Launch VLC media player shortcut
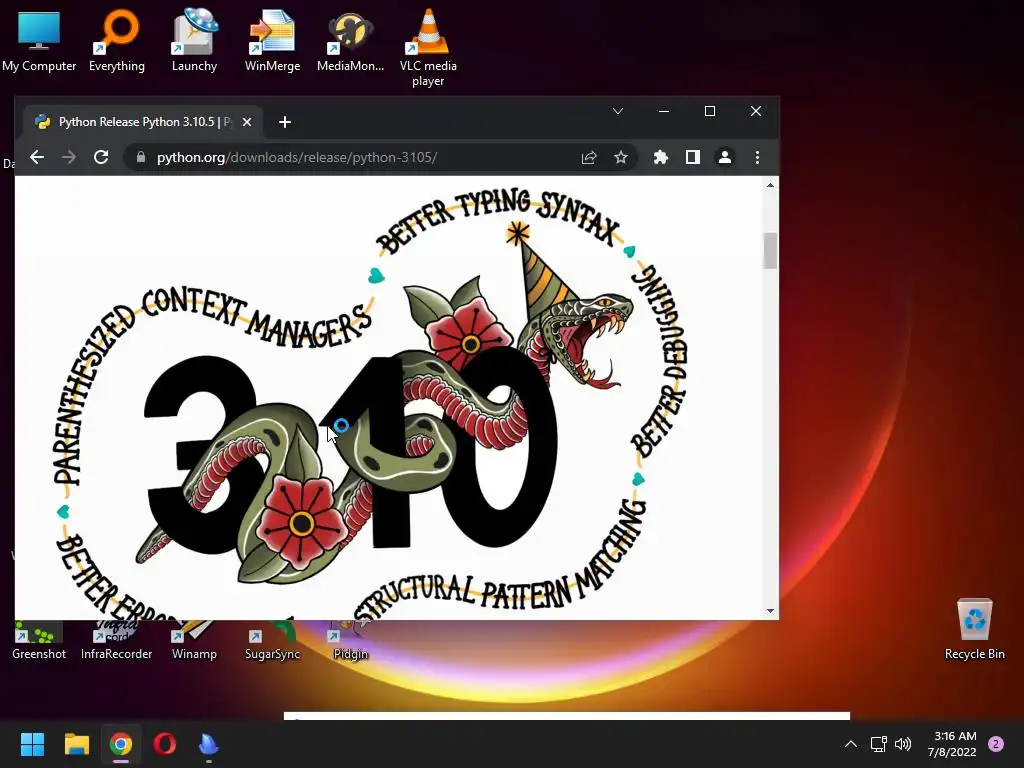The height and width of the screenshot is (768, 1024). pyautogui.click(x=428, y=48)
